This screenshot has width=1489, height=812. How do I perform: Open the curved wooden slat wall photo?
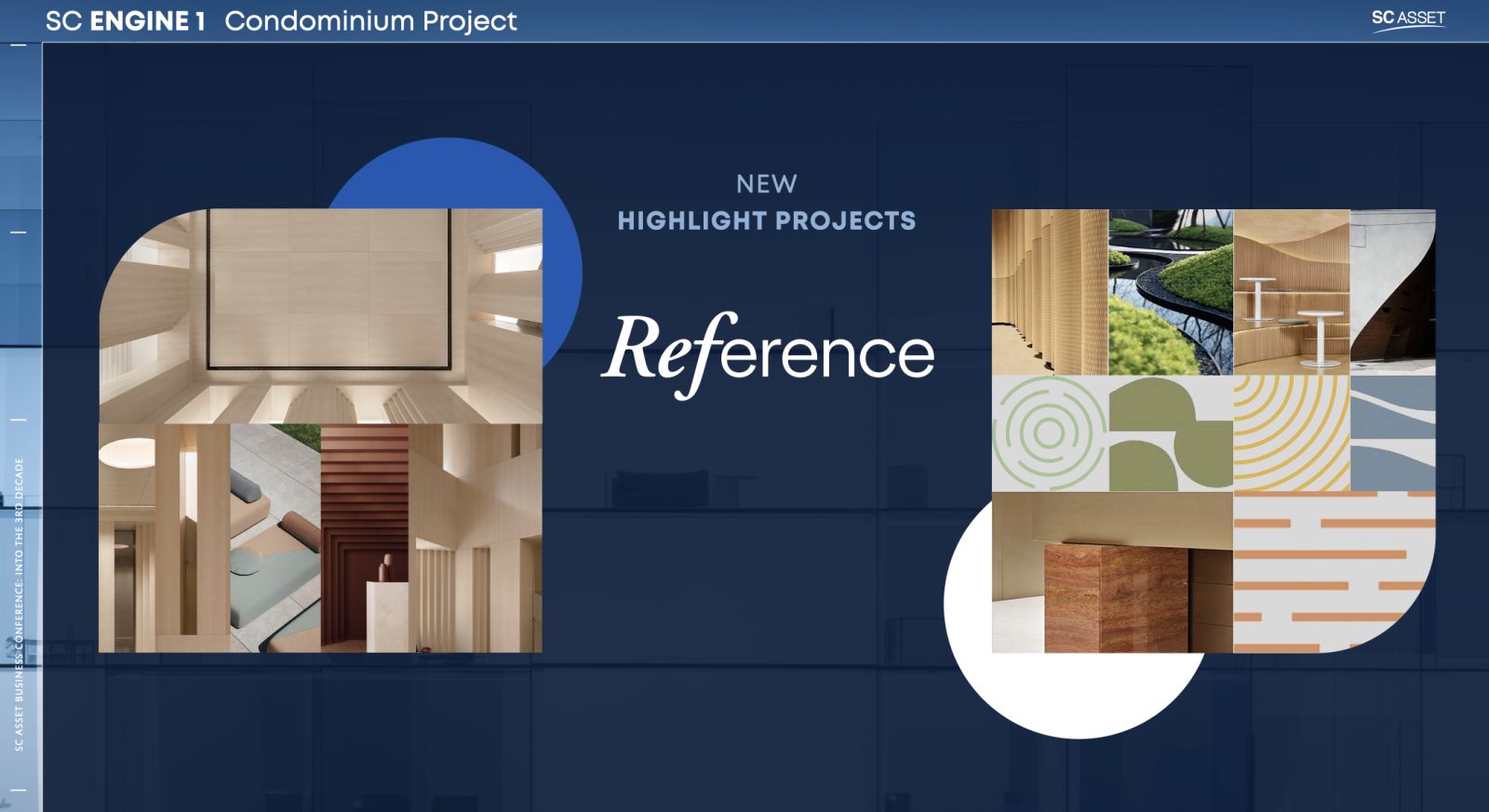[x=1049, y=292]
